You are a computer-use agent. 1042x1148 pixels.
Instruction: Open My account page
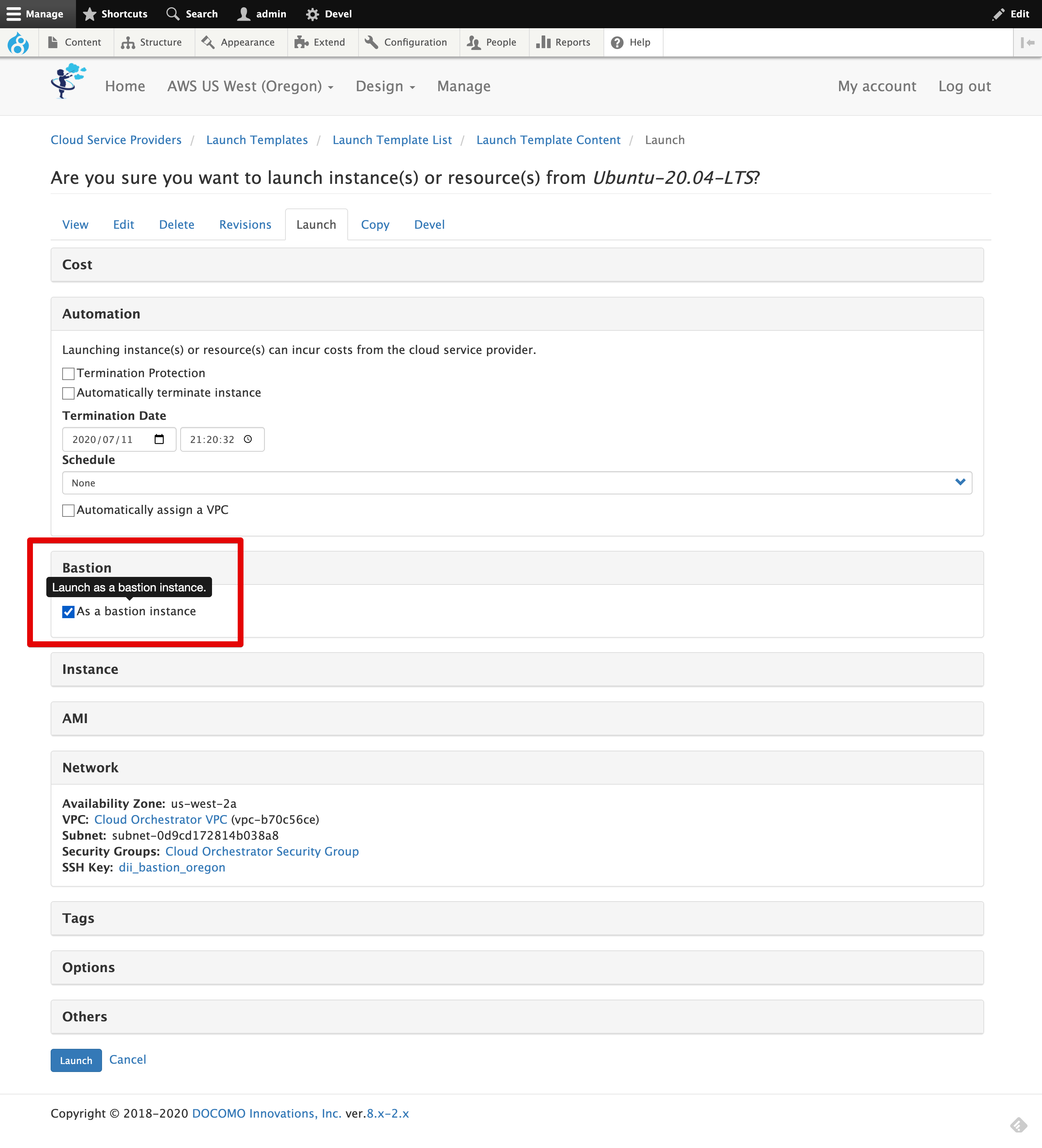point(877,86)
